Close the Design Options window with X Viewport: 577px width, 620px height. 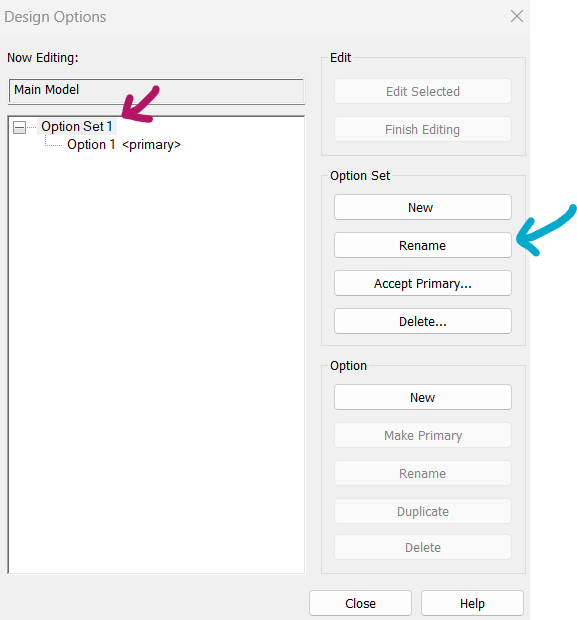coord(516,16)
